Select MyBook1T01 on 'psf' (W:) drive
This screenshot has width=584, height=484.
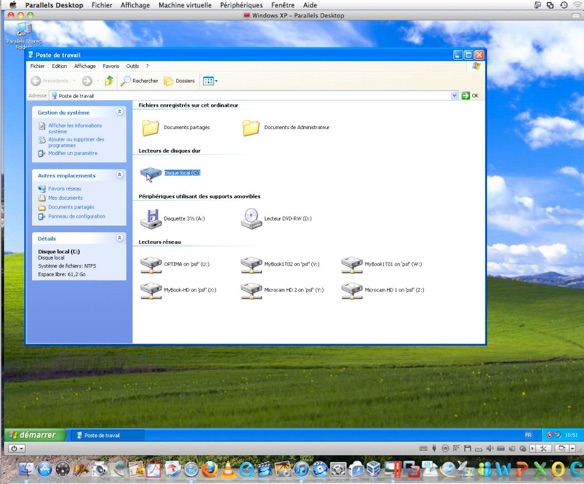pos(382,264)
